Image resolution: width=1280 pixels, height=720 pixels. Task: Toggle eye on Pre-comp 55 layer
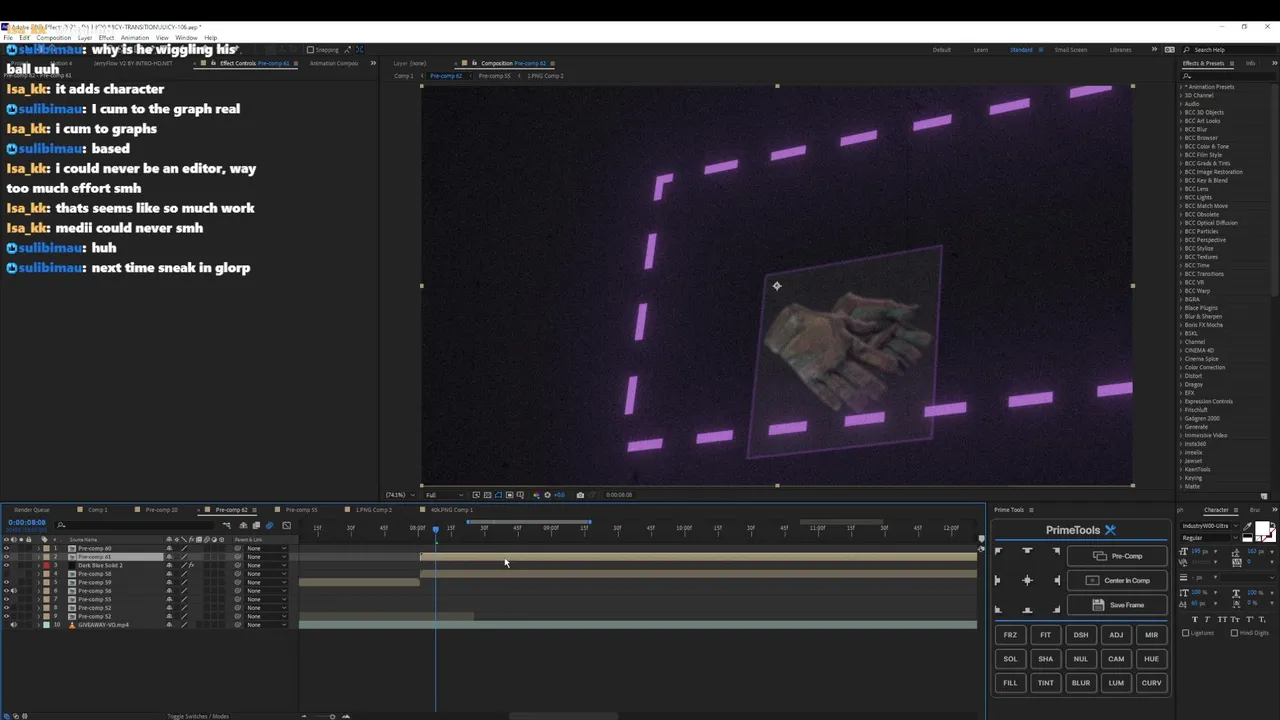click(x=6, y=599)
